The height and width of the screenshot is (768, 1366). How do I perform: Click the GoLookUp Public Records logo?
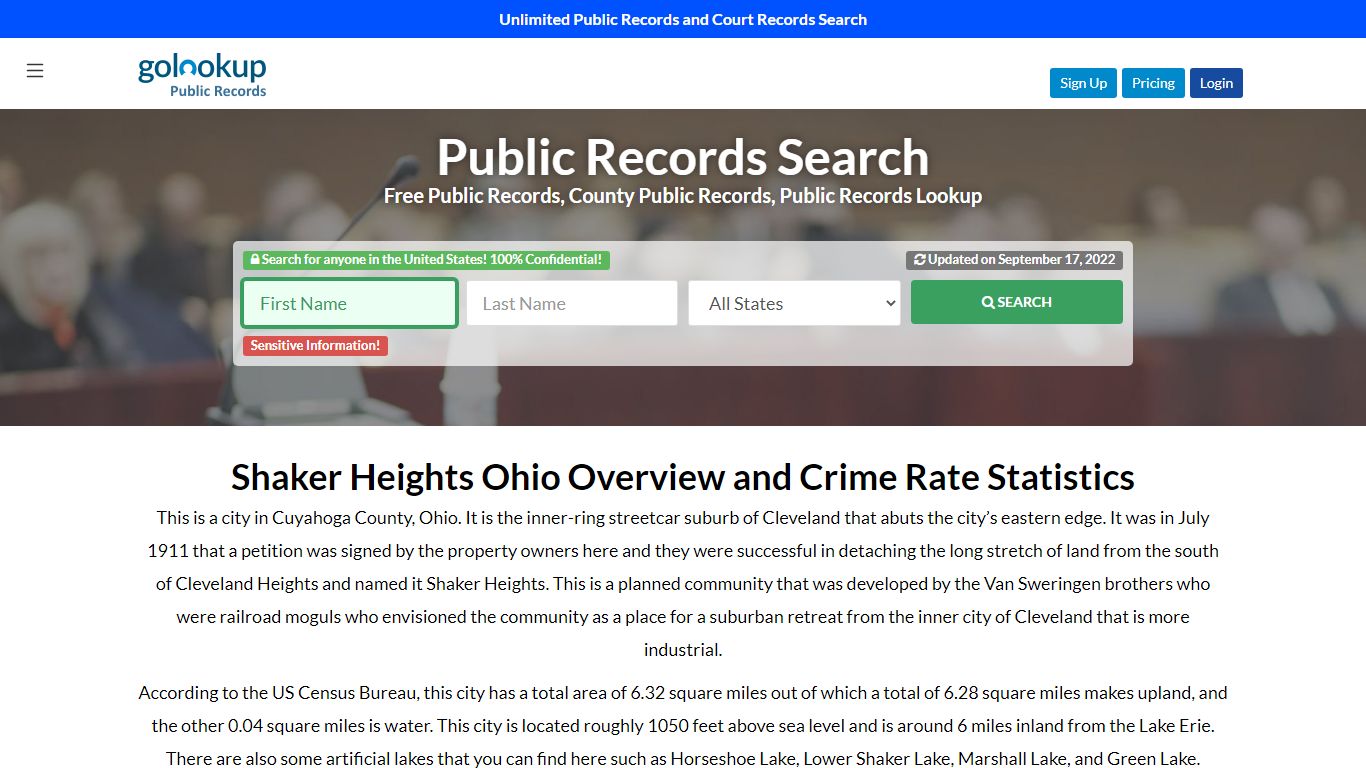(202, 75)
